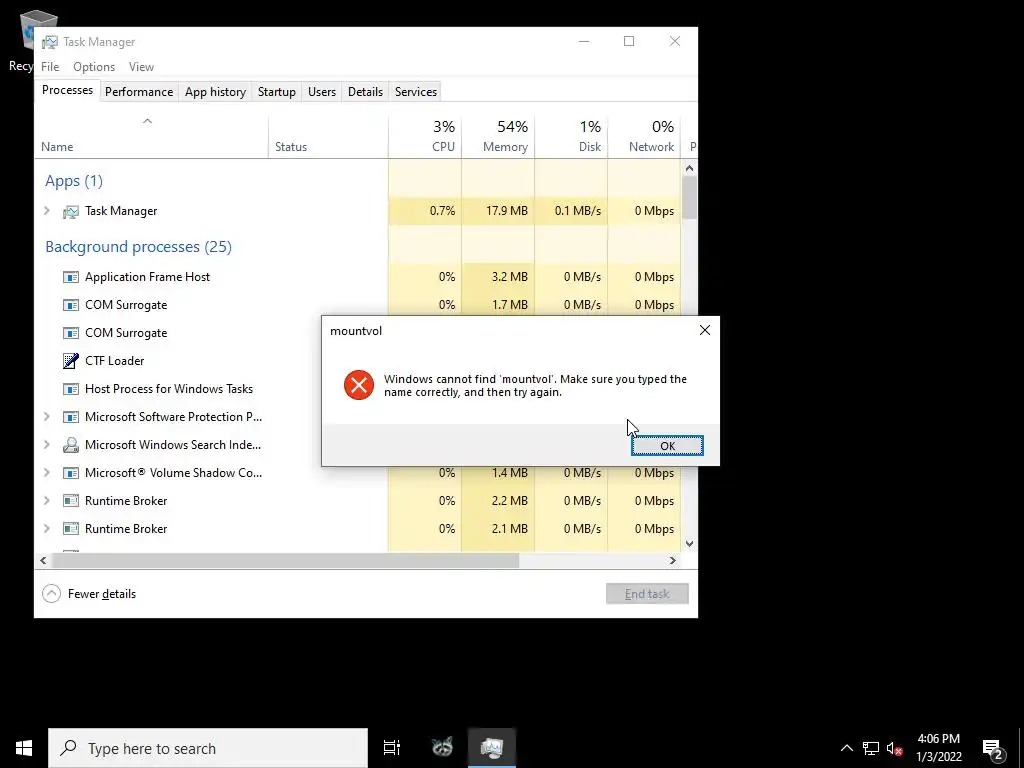Viewport: 1024px width, 768px height.
Task: Sort processes by Memory column
Action: pos(498,136)
